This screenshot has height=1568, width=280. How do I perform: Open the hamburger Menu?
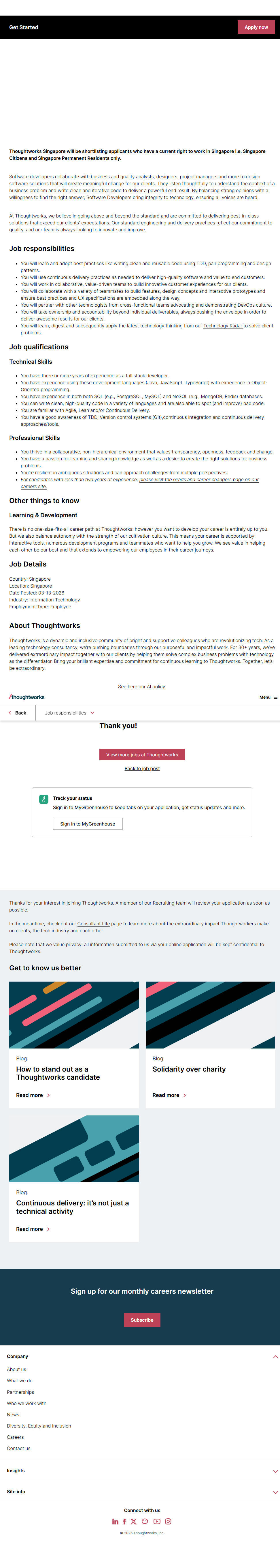click(268, 697)
